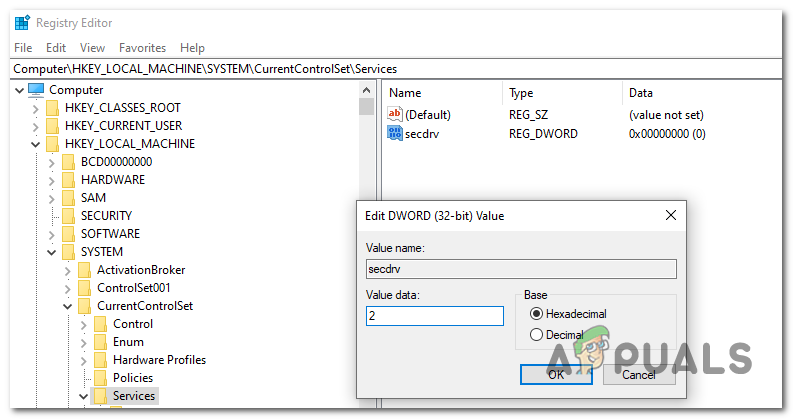Close the Edit DWORD dialog with X
This screenshot has height=419, width=793.
(x=671, y=216)
